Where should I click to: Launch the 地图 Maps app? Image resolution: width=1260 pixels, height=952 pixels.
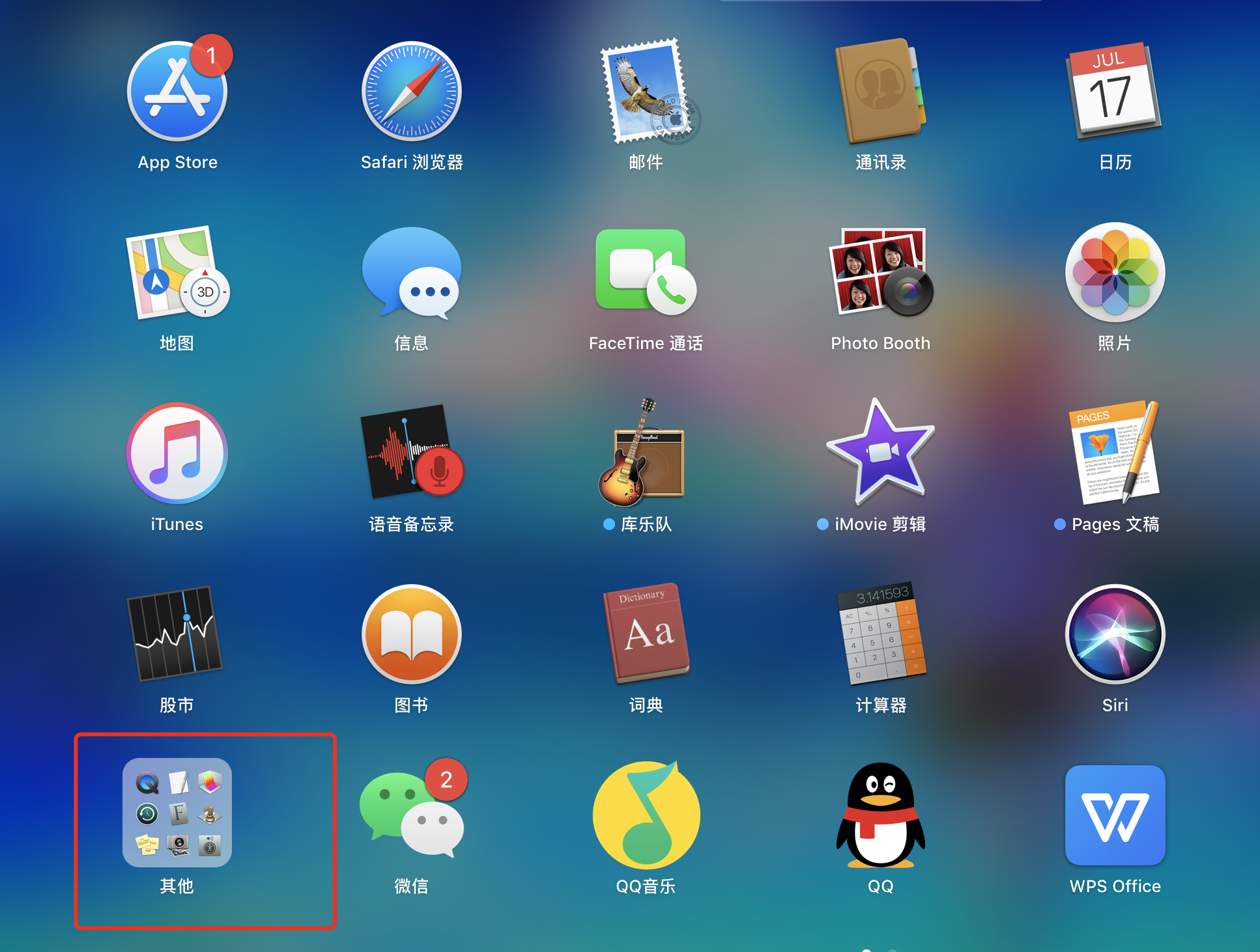coord(177,273)
